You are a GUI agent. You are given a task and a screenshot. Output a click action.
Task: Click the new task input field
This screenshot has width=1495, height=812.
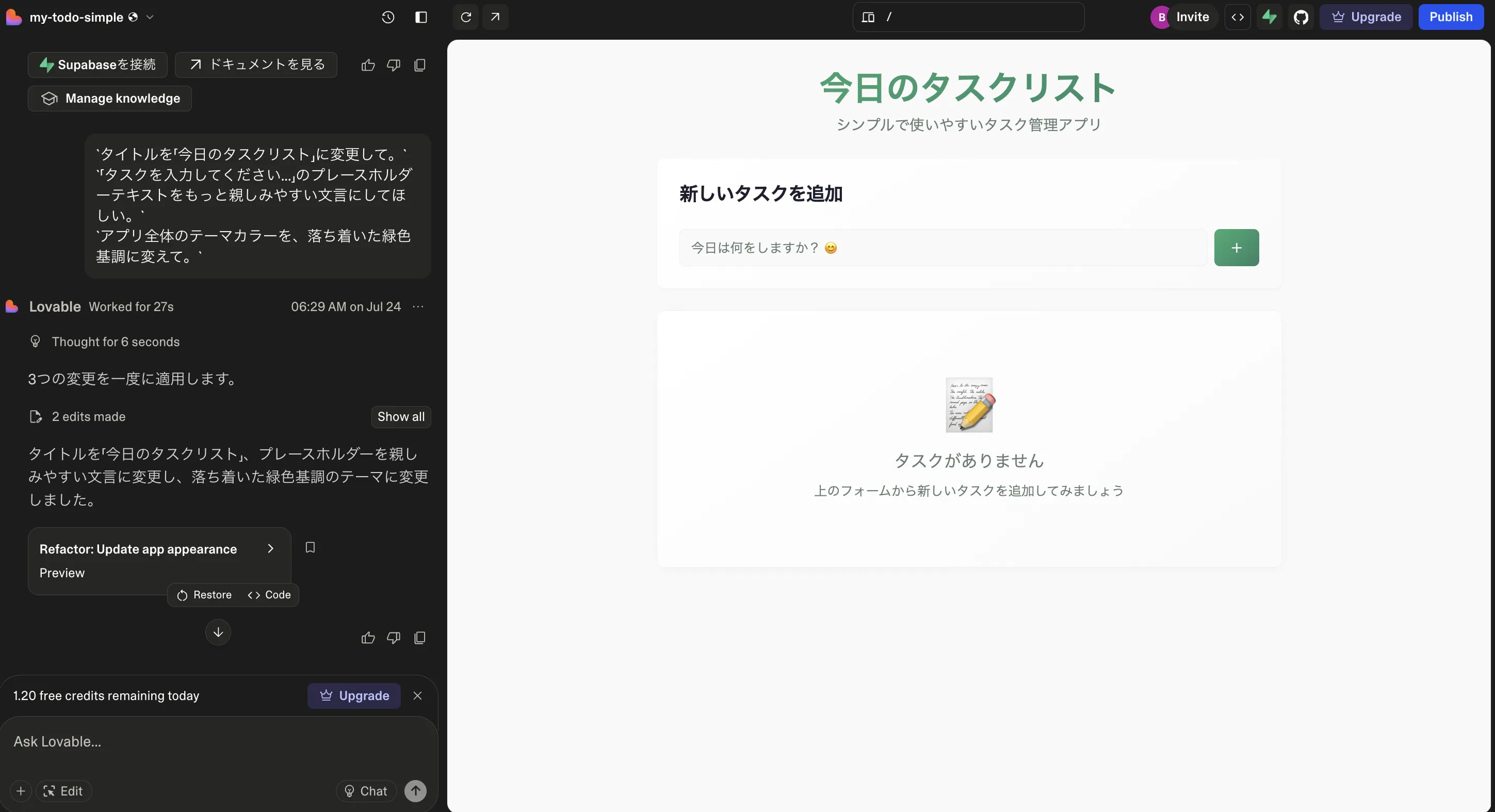[940, 247]
